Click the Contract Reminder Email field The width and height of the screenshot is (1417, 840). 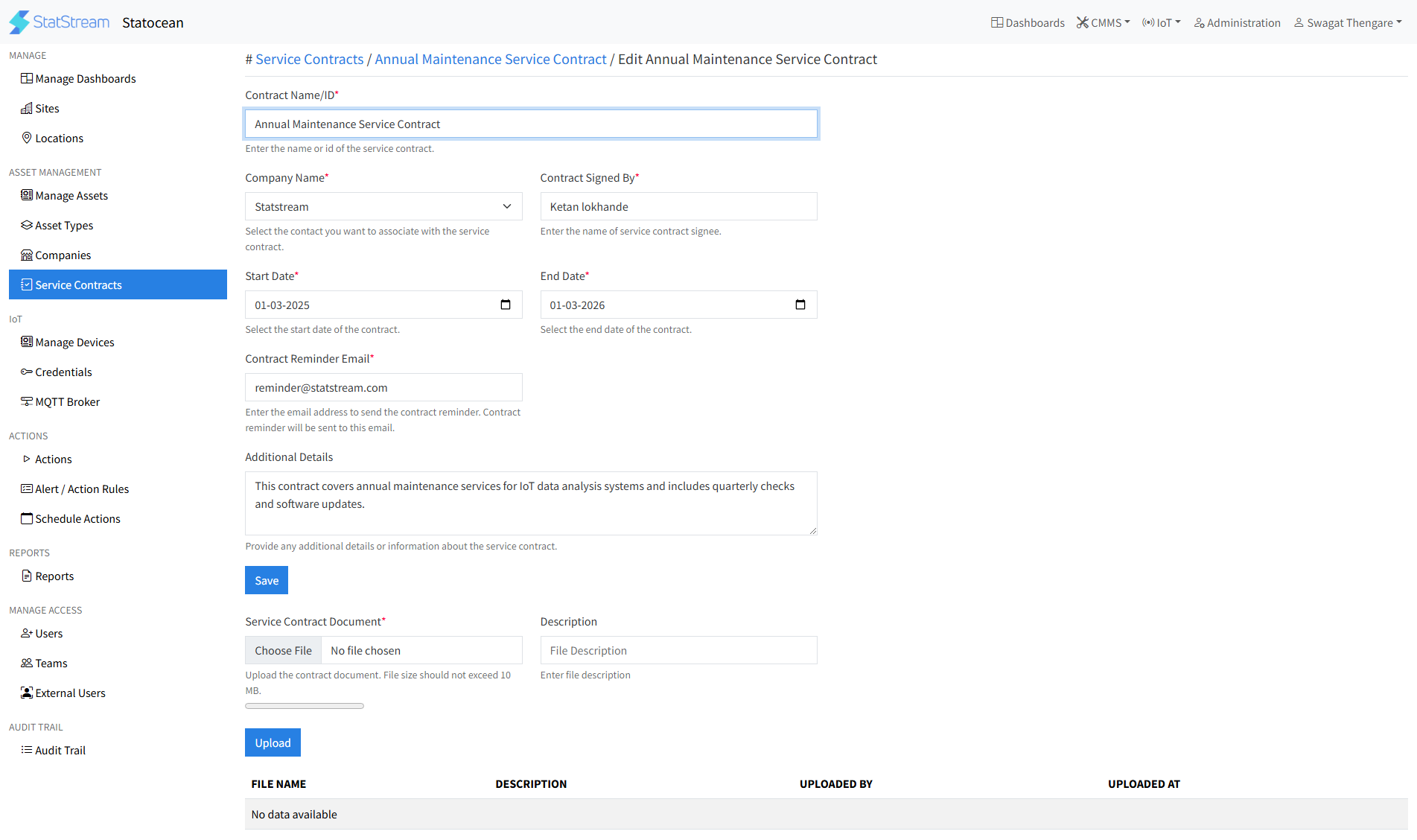pos(383,387)
